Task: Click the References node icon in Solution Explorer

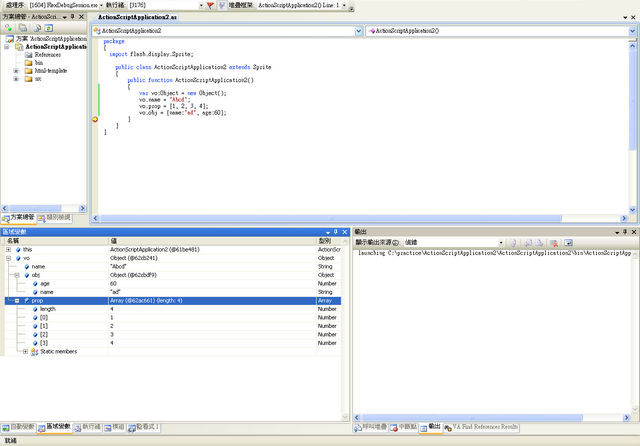Action: coord(29,55)
